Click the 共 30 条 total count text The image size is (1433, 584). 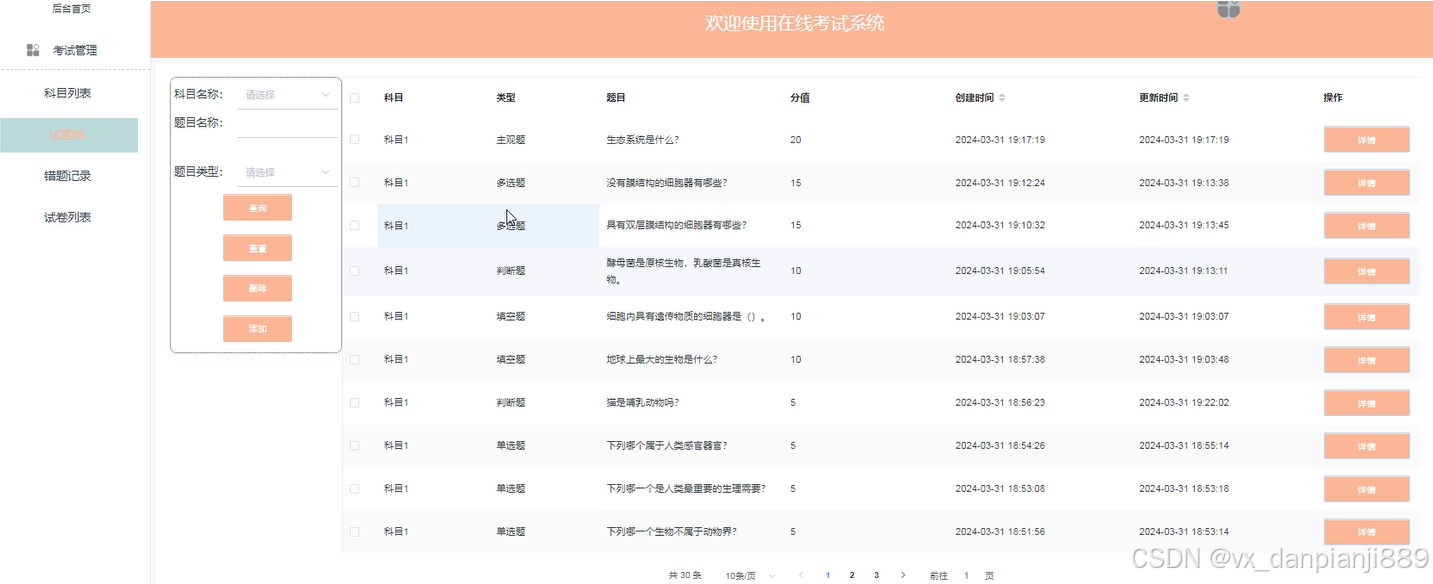click(685, 576)
